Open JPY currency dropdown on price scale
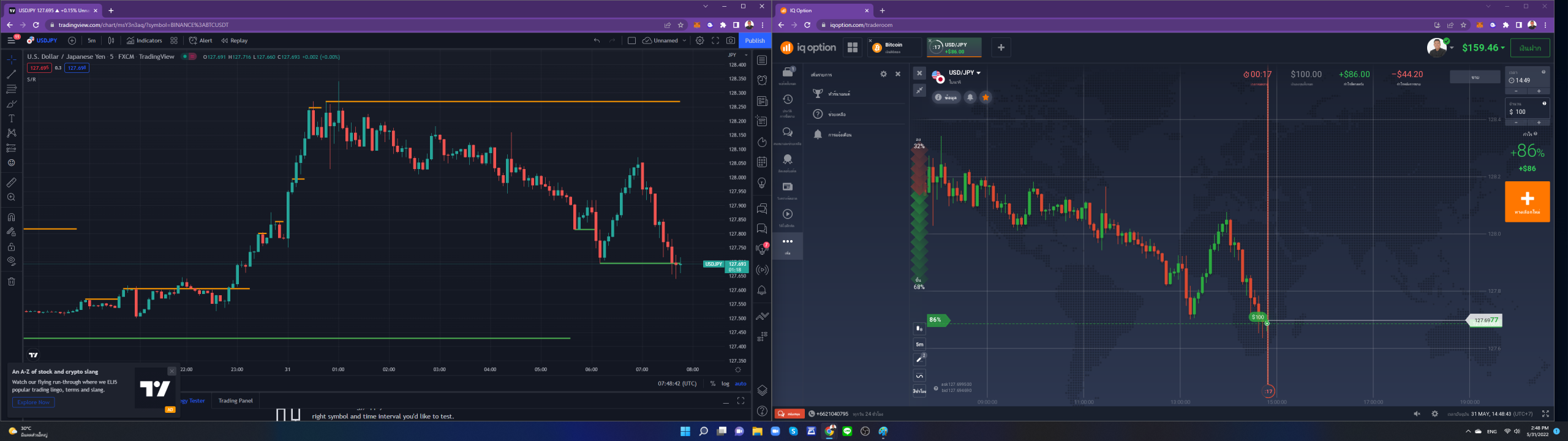 pos(737,55)
